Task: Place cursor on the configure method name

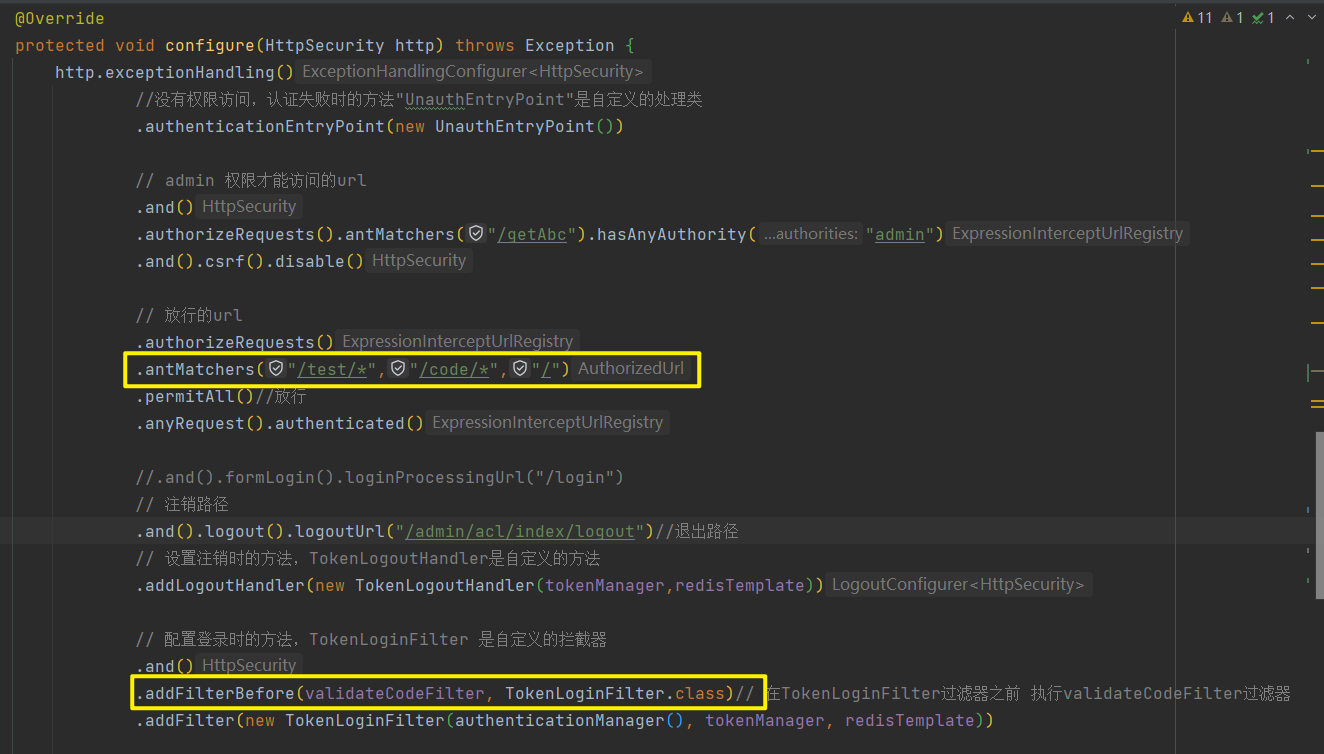Action: pyautogui.click(x=210, y=45)
